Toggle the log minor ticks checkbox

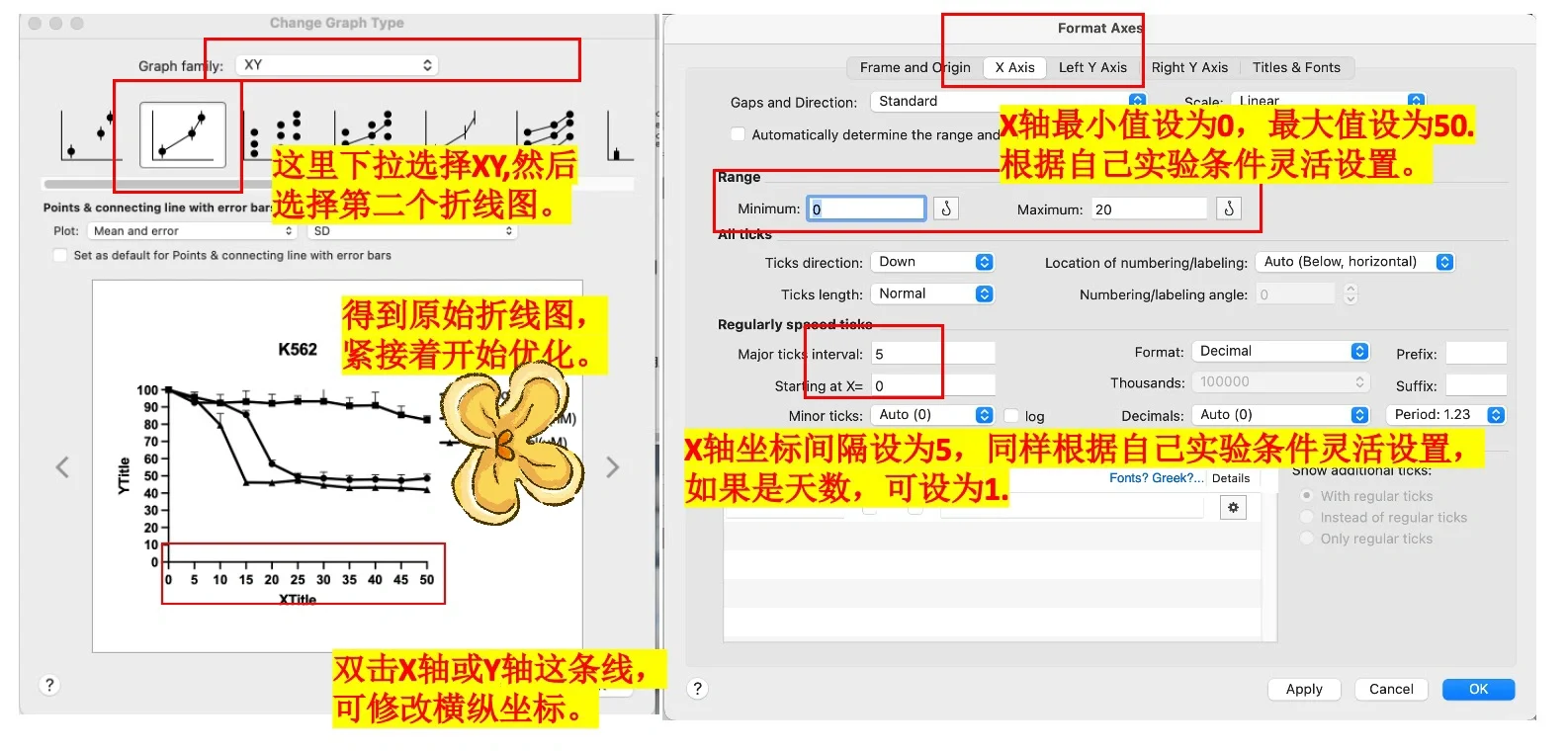point(1011,416)
